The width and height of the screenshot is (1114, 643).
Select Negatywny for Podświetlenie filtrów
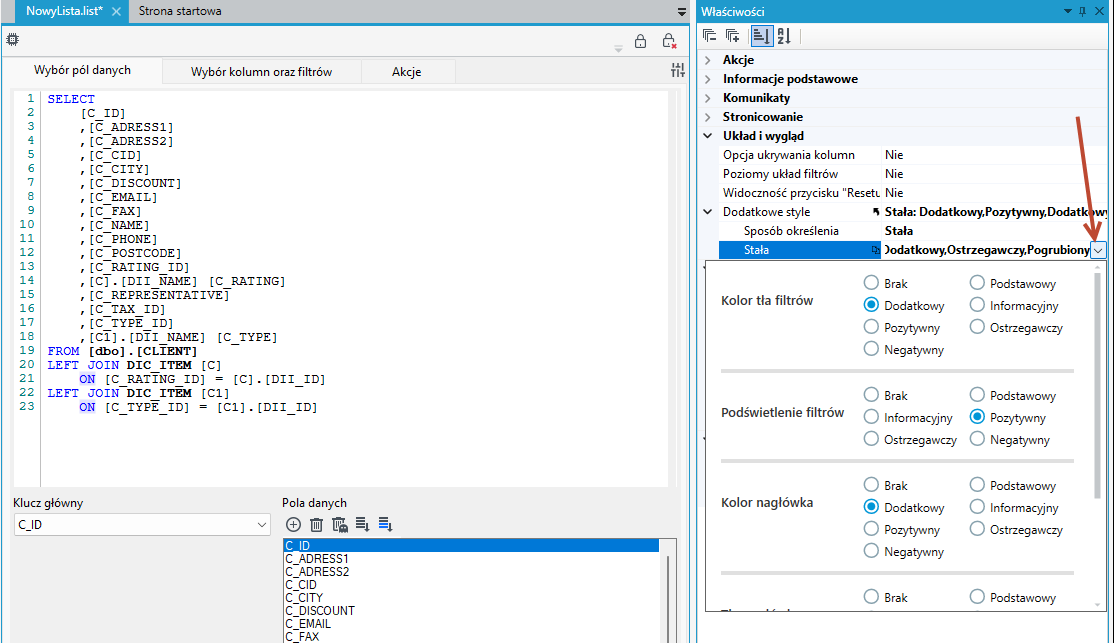coord(1010,439)
